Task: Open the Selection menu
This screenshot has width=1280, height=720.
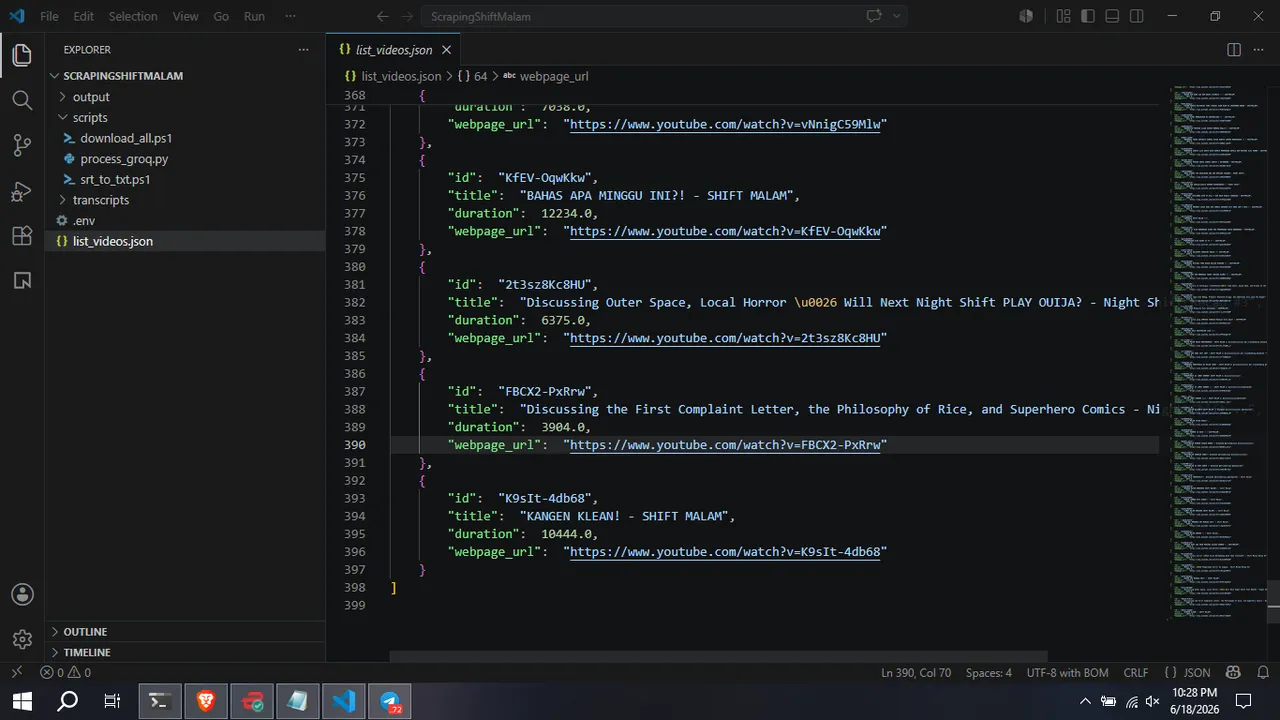Action: [133, 16]
